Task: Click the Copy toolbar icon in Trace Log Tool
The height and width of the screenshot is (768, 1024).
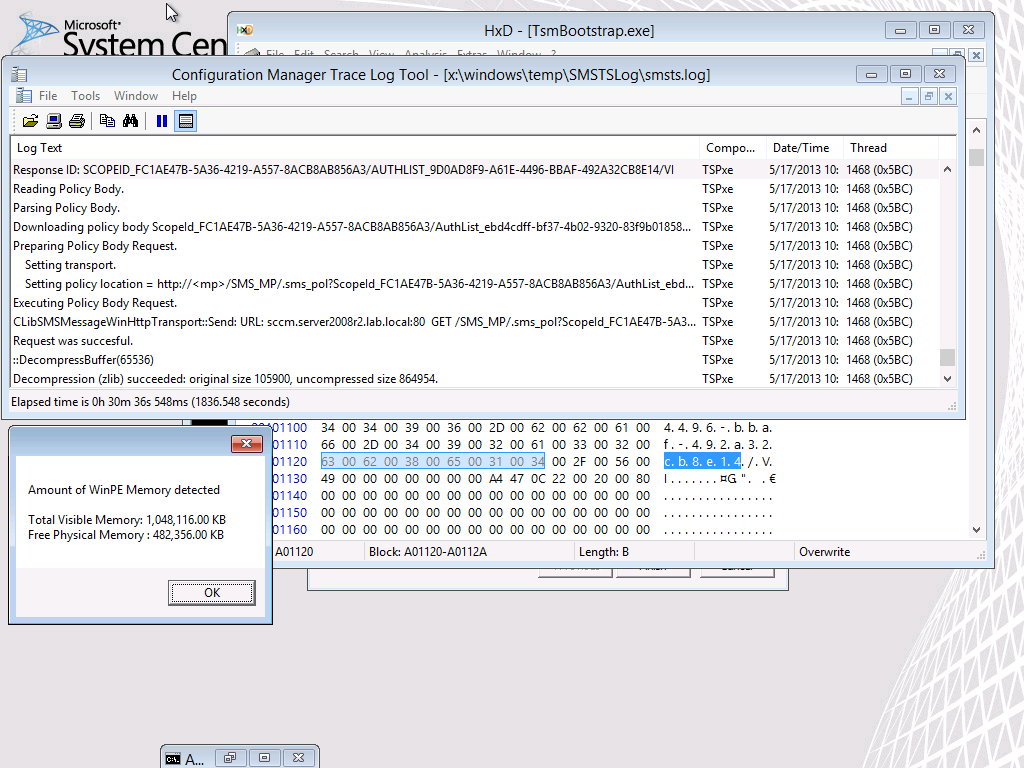Action: click(x=107, y=121)
